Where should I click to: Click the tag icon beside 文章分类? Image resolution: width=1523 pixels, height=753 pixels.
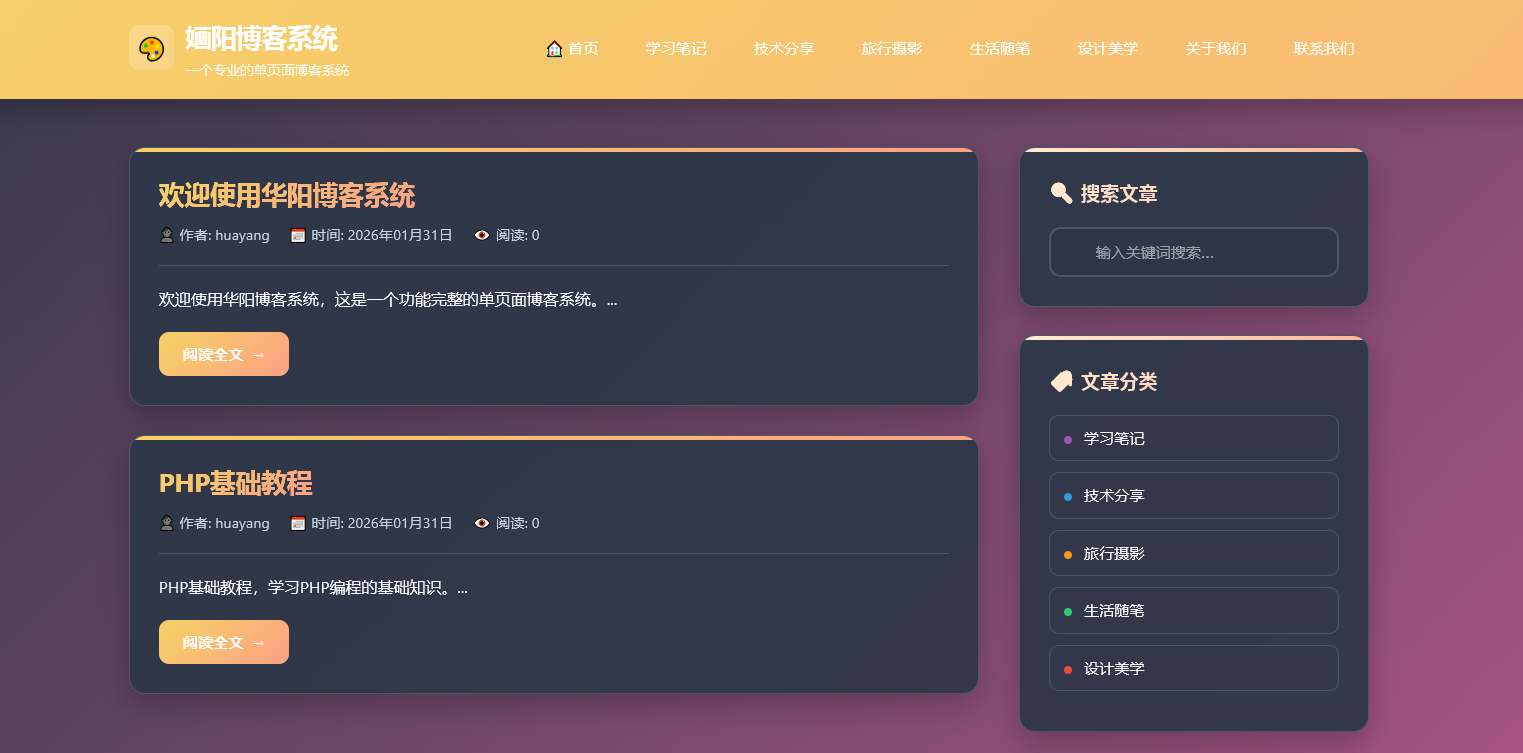pos(1060,380)
